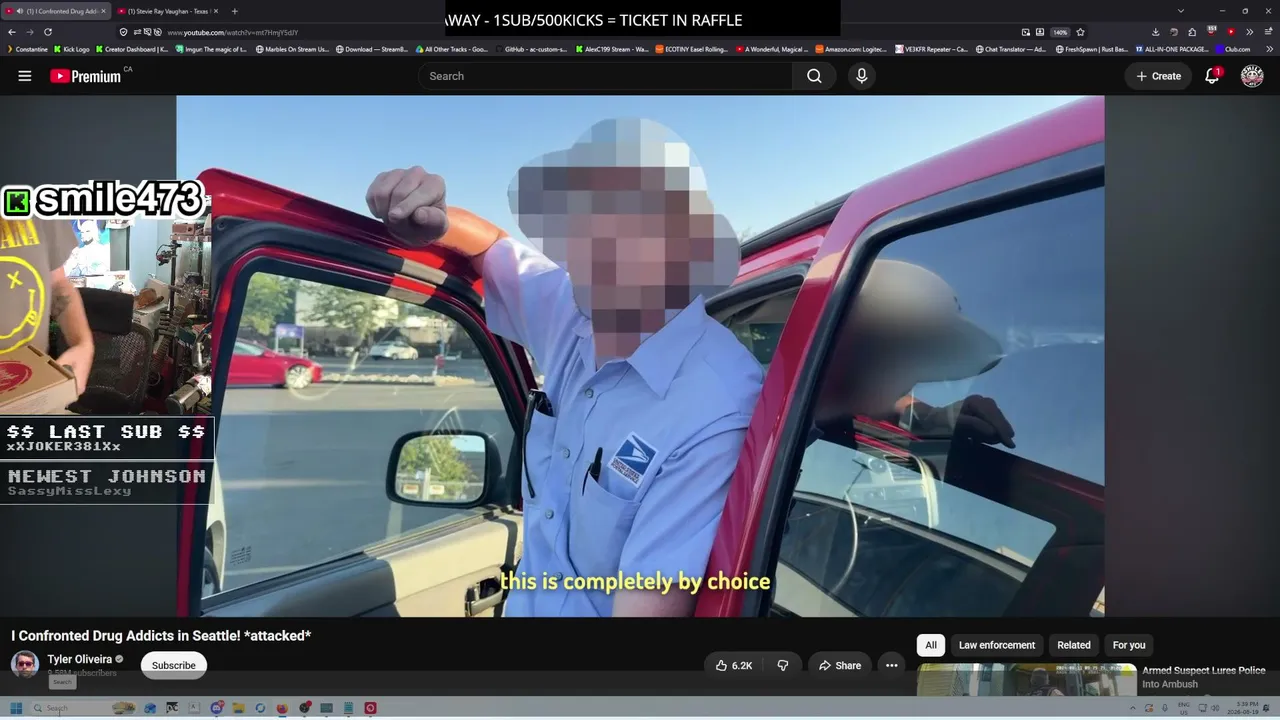Open the list all tabs chevron
Viewport: 1280px width, 720px height.
(1182, 11)
